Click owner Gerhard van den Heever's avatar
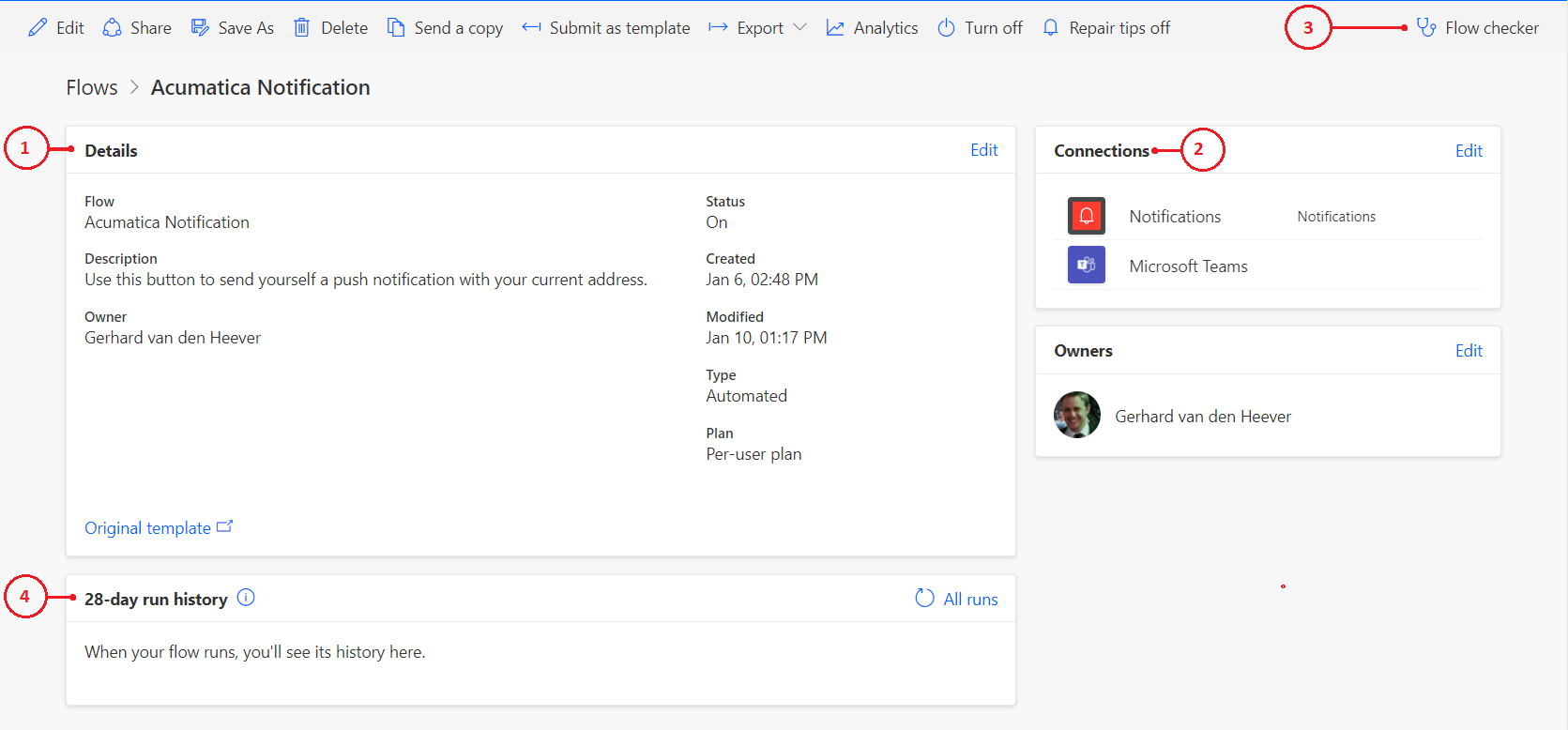 point(1077,415)
